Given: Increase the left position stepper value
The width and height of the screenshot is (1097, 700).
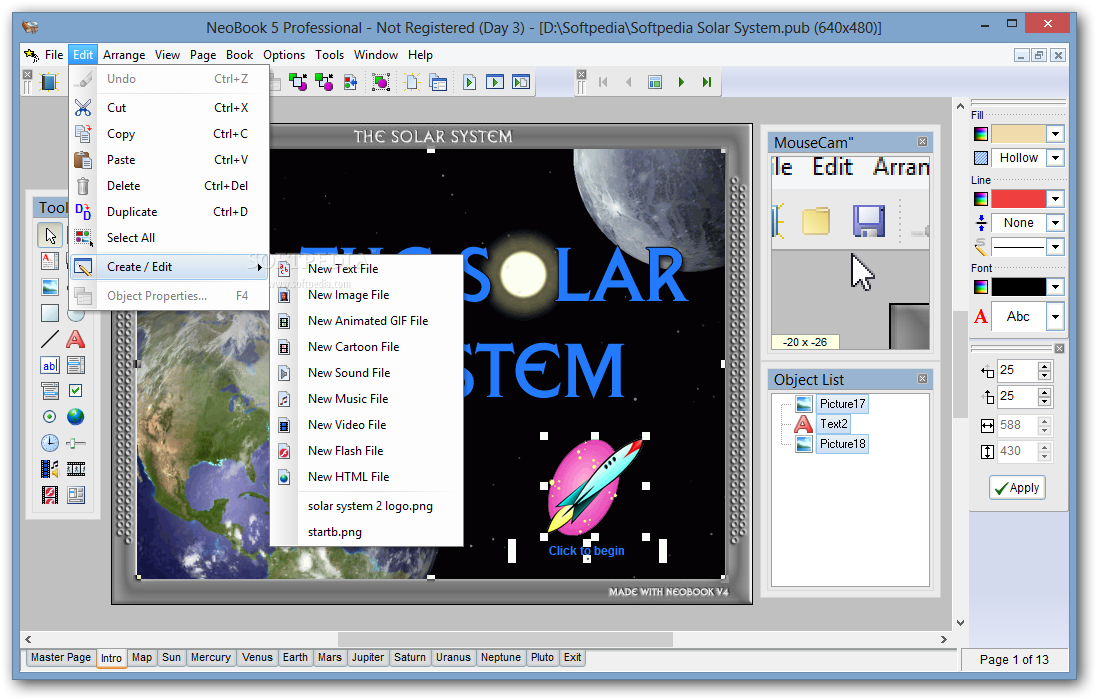Looking at the screenshot, I should click(x=1045, y=366).
